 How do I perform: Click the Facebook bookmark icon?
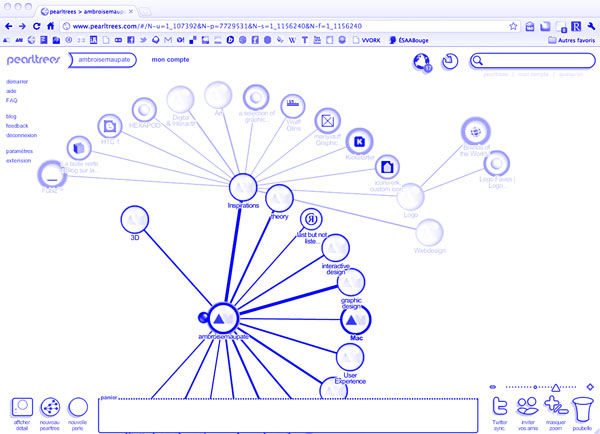coord(130,40)
